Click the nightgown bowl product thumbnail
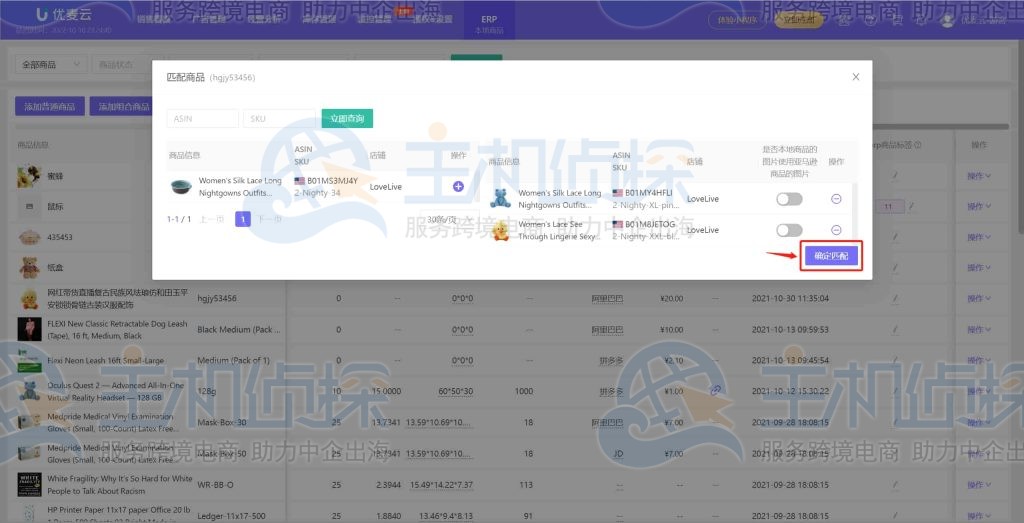The height and width of the screenshot is (523, 1024). (181, 186)
